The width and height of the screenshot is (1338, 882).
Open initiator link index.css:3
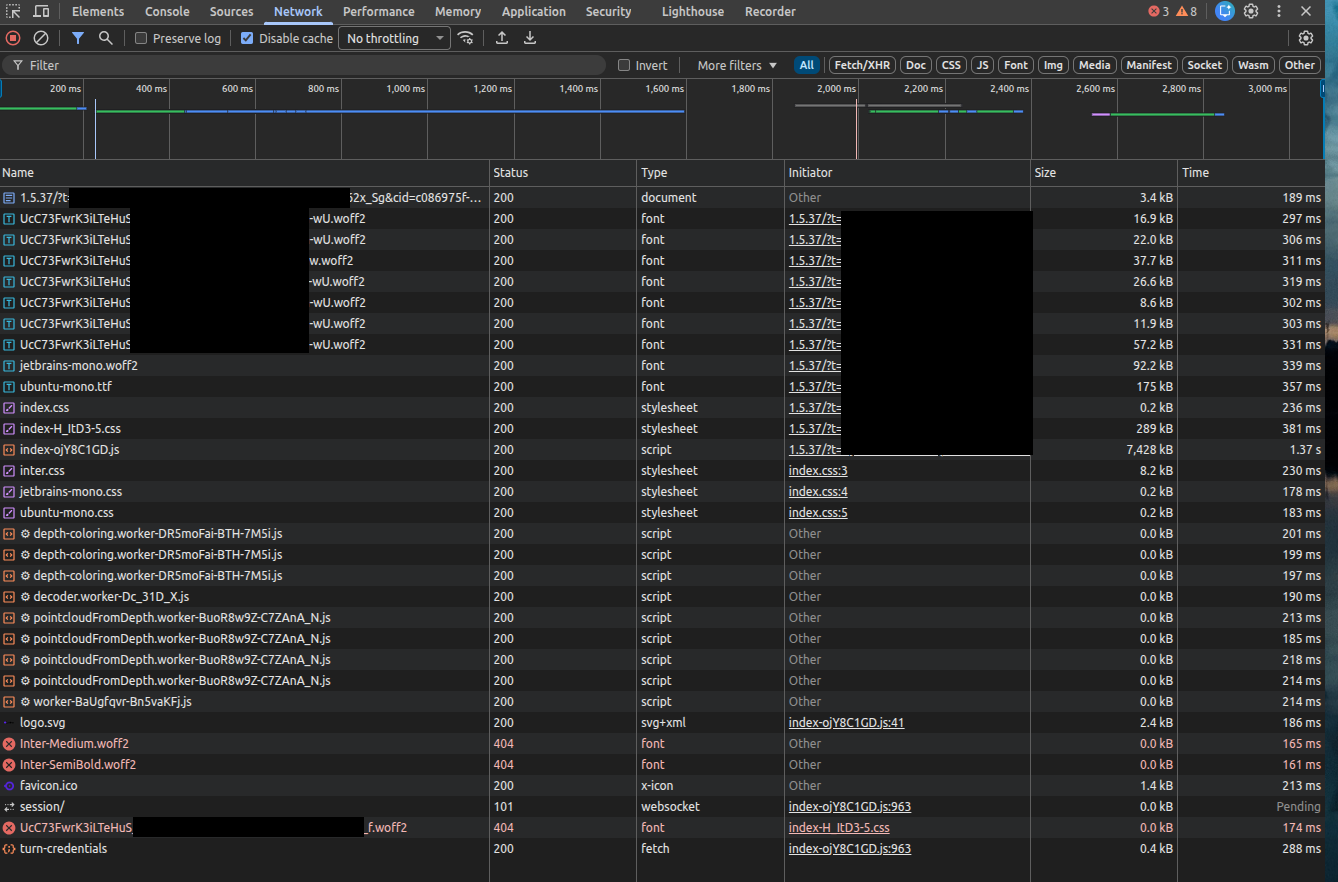pos(818,471)
